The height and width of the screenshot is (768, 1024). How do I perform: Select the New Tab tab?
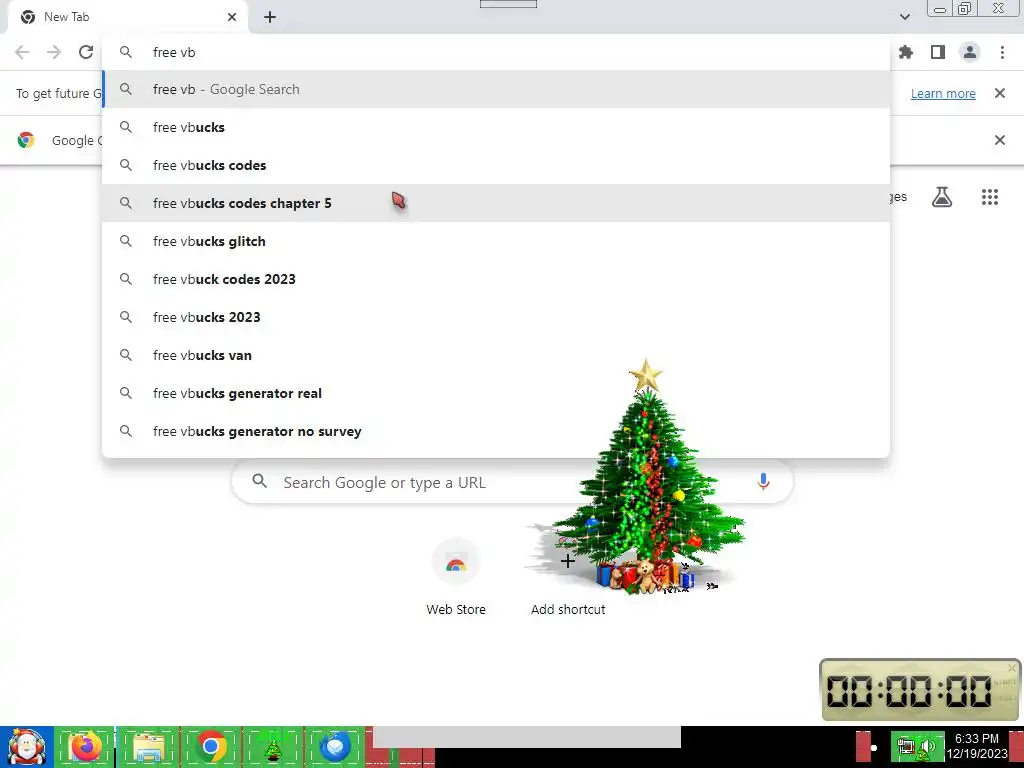coord(128,18)
